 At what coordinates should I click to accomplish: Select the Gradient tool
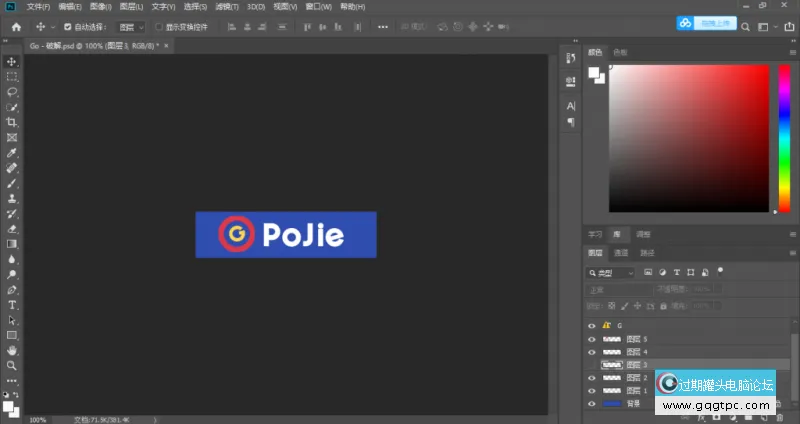pos(12,244)
